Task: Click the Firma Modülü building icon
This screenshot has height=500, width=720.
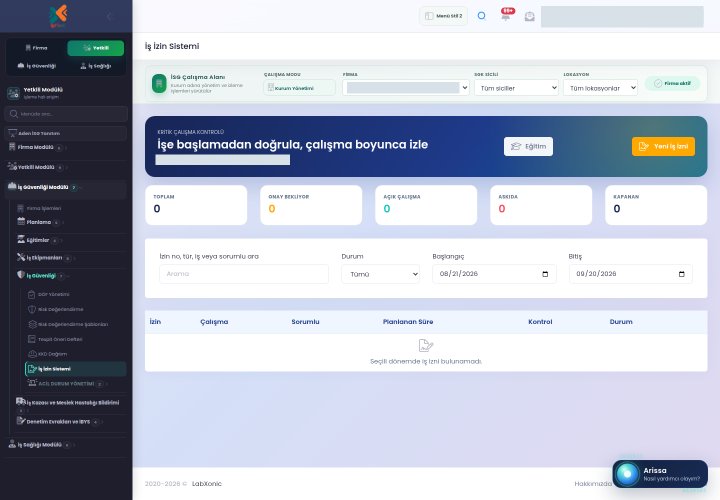Action: pyautogui.click(x=12, y=147)
